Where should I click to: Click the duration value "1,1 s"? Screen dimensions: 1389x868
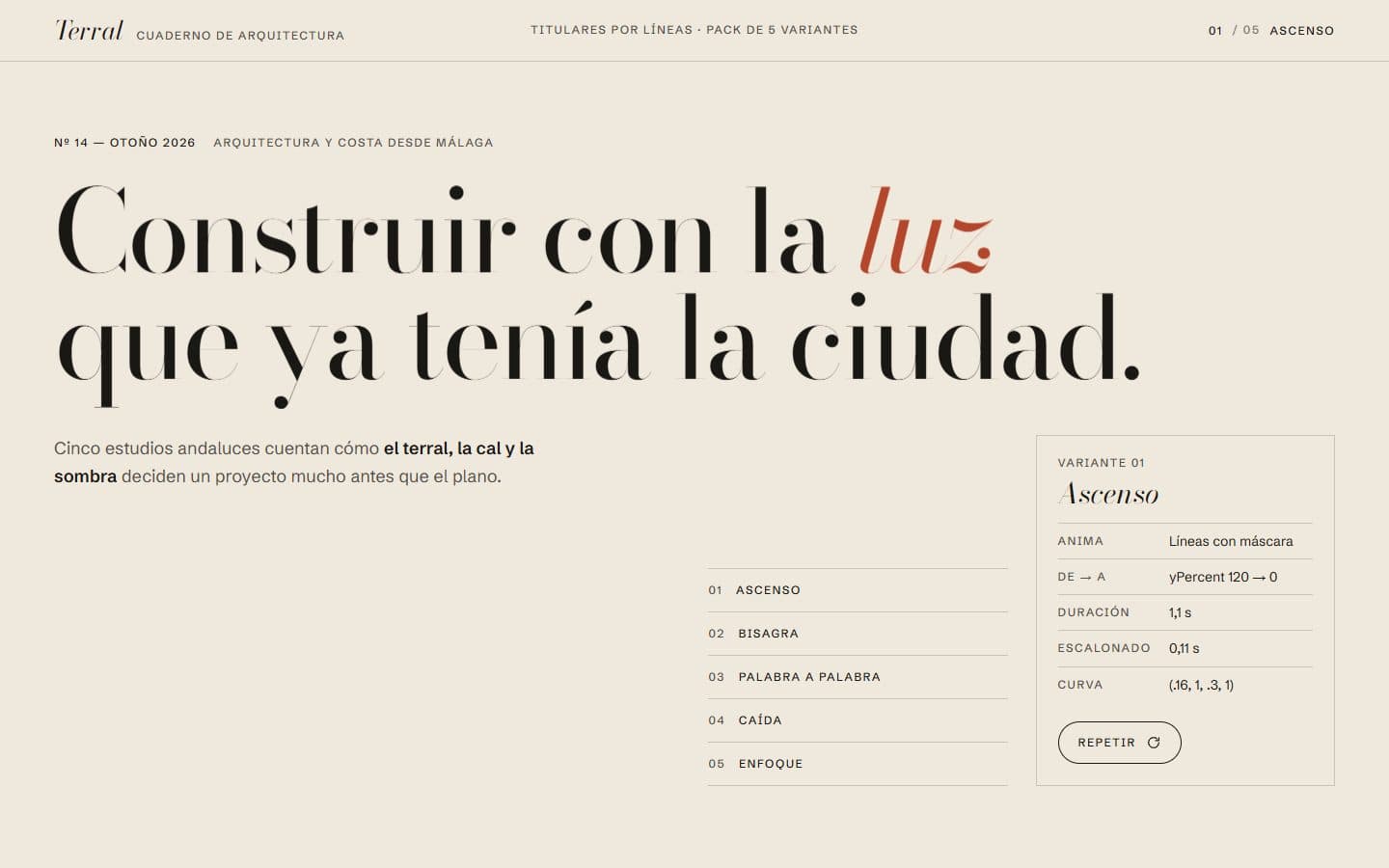coord(1181,612)
